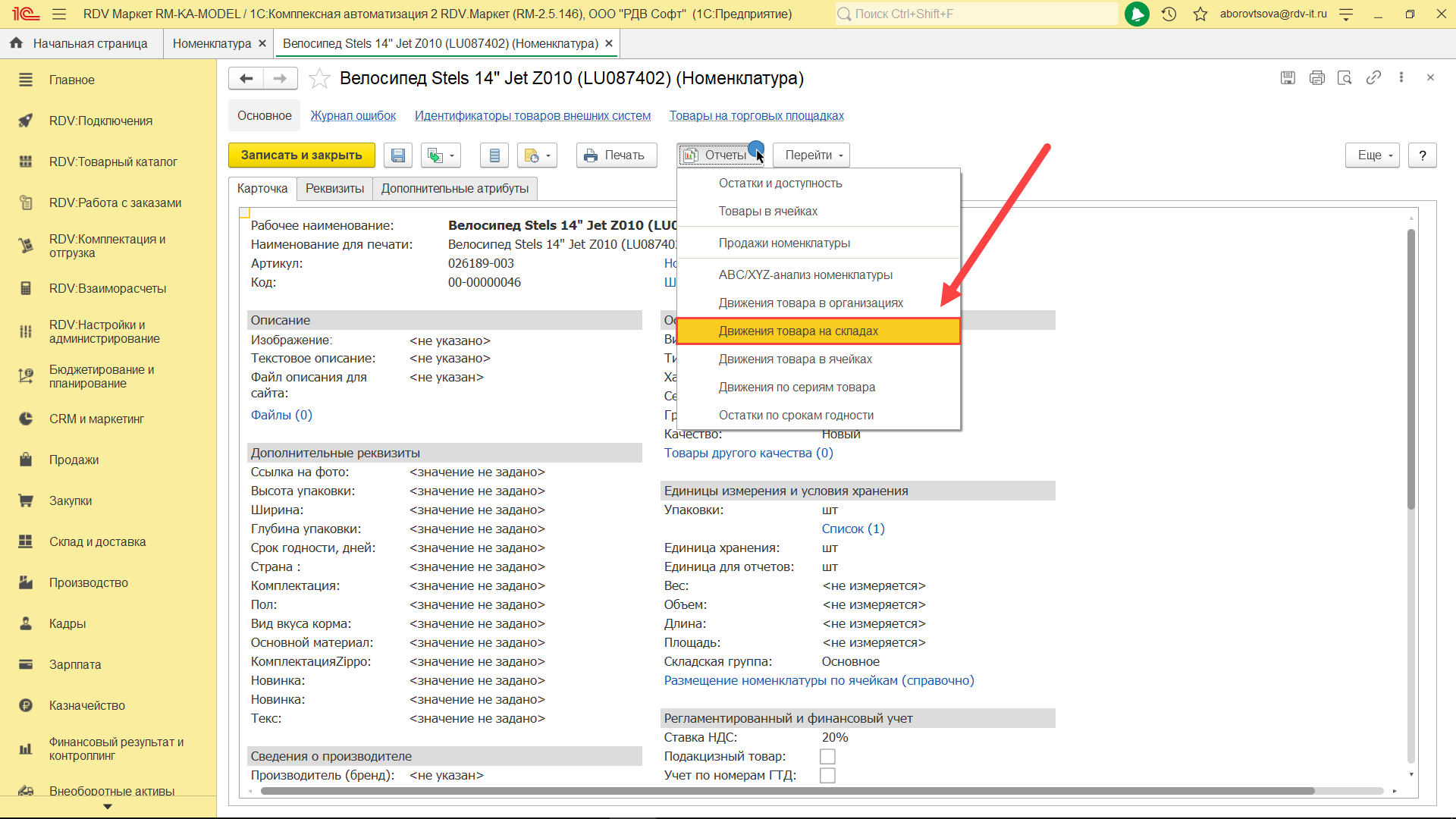Select Движения товара на складах menu item

(x=798, y=331)
